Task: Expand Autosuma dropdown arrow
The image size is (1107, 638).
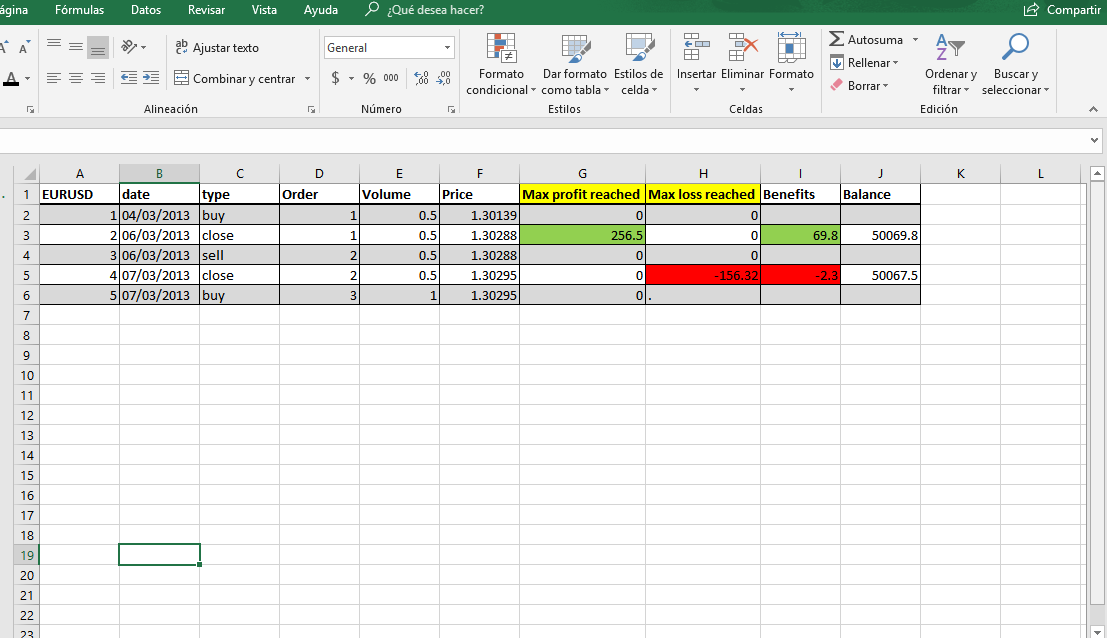Action: click(915, 40)
